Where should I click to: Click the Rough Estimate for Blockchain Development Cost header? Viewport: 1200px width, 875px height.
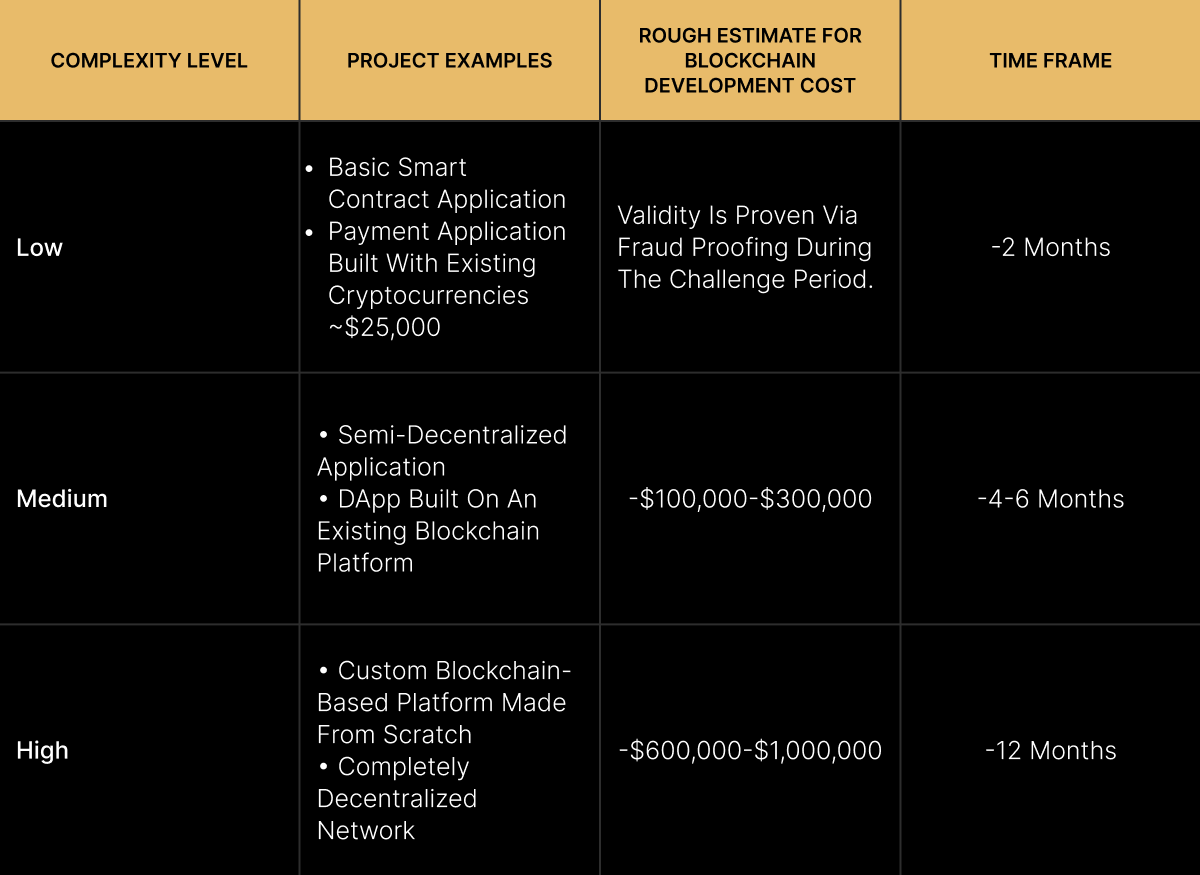[749, 61]
